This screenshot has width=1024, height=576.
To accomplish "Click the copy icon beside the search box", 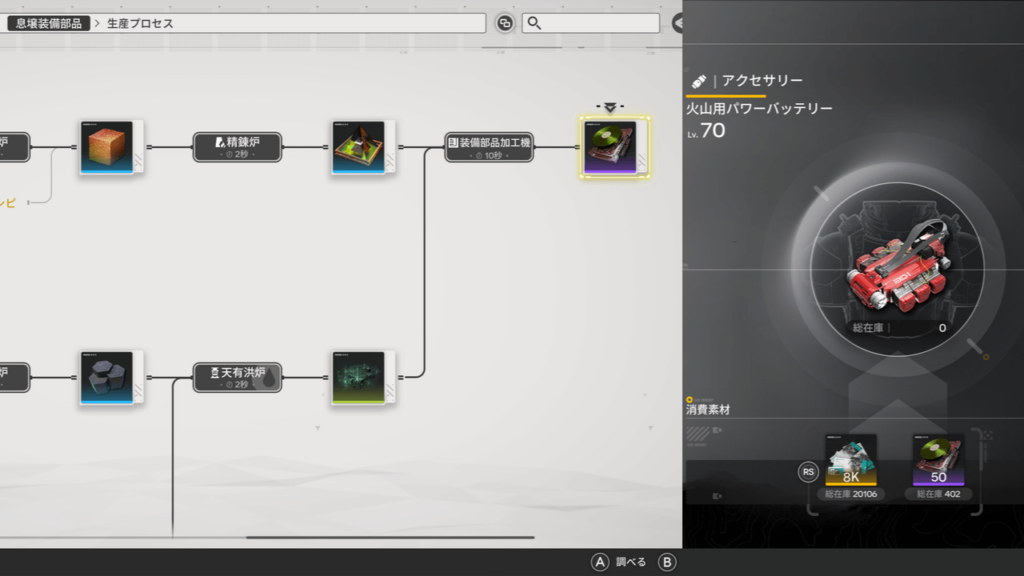I will click(x=505, y=23).
